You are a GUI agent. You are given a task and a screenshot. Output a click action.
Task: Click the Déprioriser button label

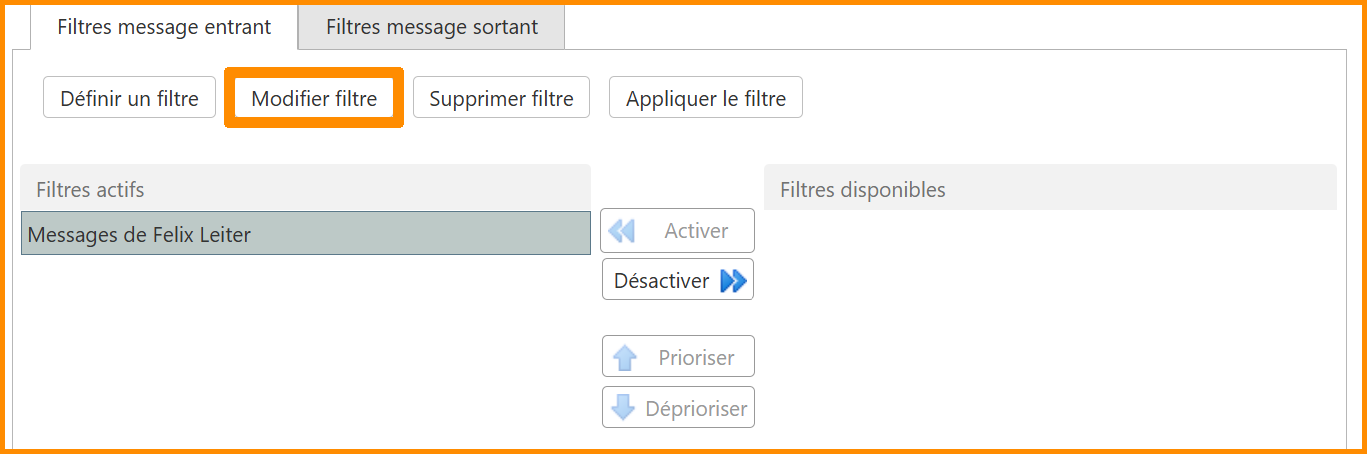coord(696,408)
